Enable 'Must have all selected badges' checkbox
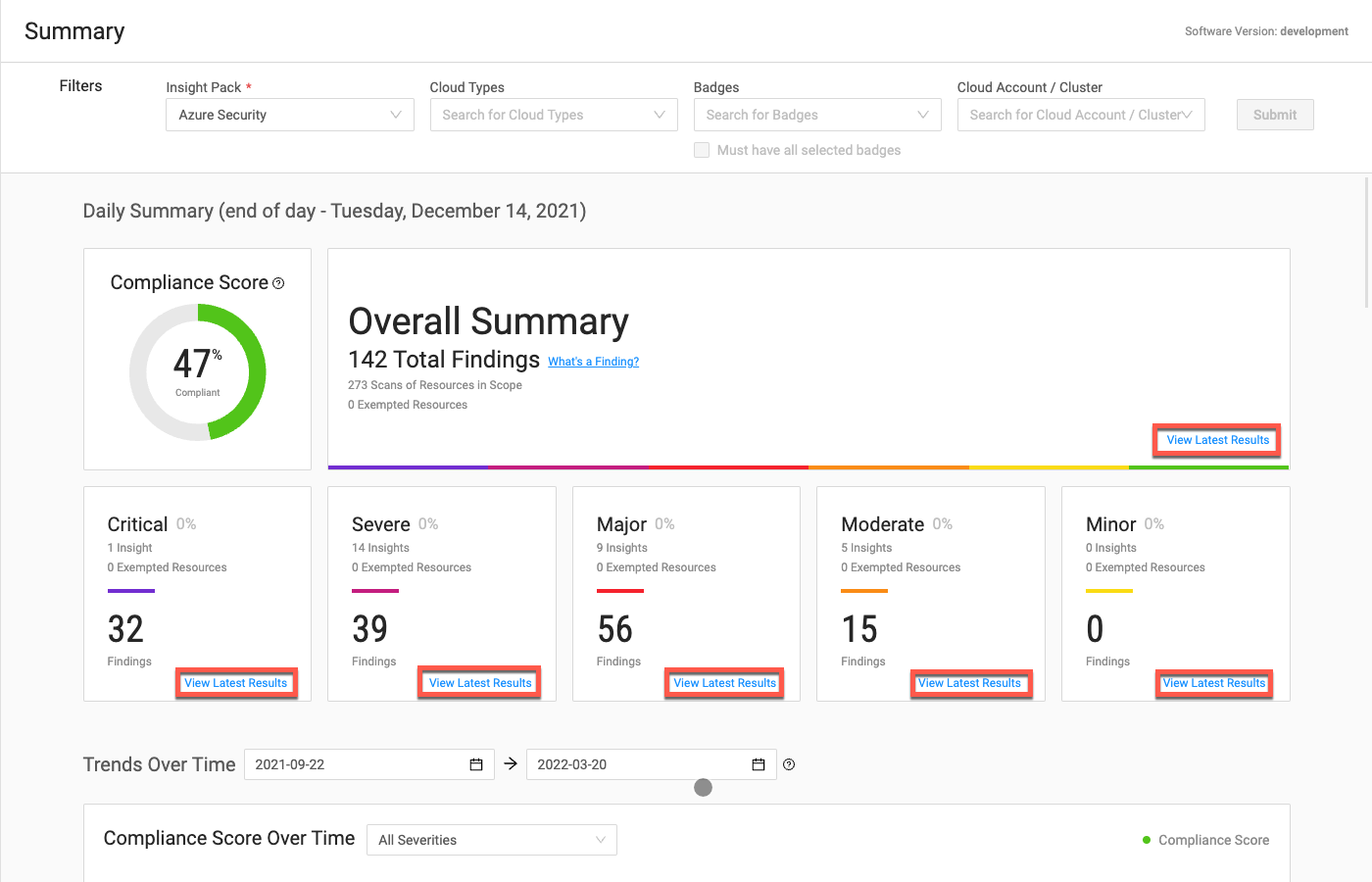Image resolution: width=1372 pixels, height=882 pixels. click(x=702, y=150)
